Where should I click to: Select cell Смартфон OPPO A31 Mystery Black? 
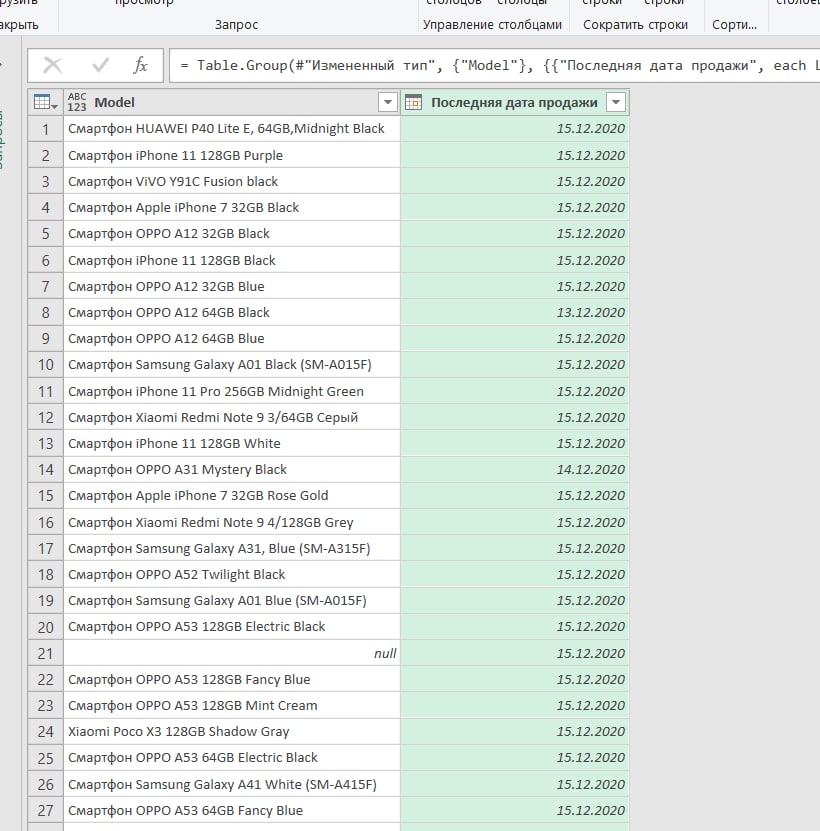click(232, 470)
